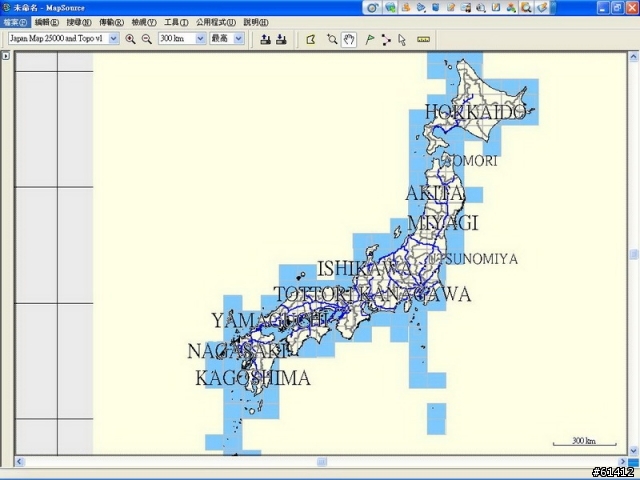
Task: Click the KAGOSHIMA label on the map
Action: (x=253, y=378)
